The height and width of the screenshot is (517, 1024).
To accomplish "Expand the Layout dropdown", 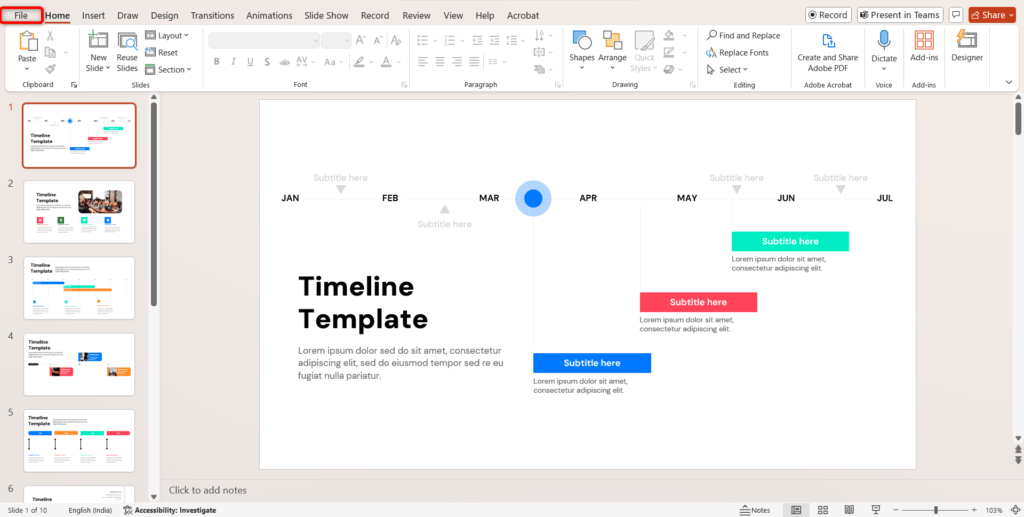I will click(x=166, y=36).
